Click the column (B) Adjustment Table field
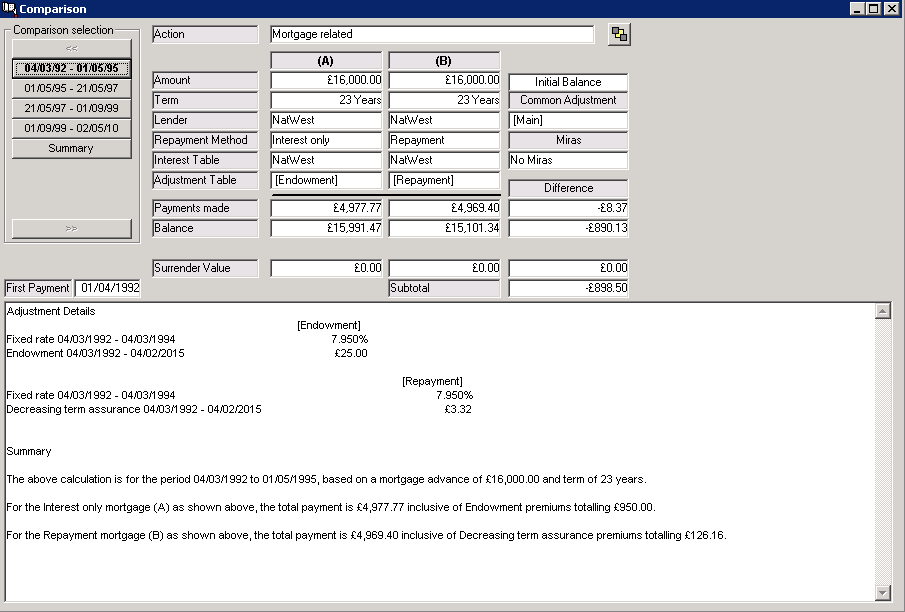905x612 pixels. 444,181
